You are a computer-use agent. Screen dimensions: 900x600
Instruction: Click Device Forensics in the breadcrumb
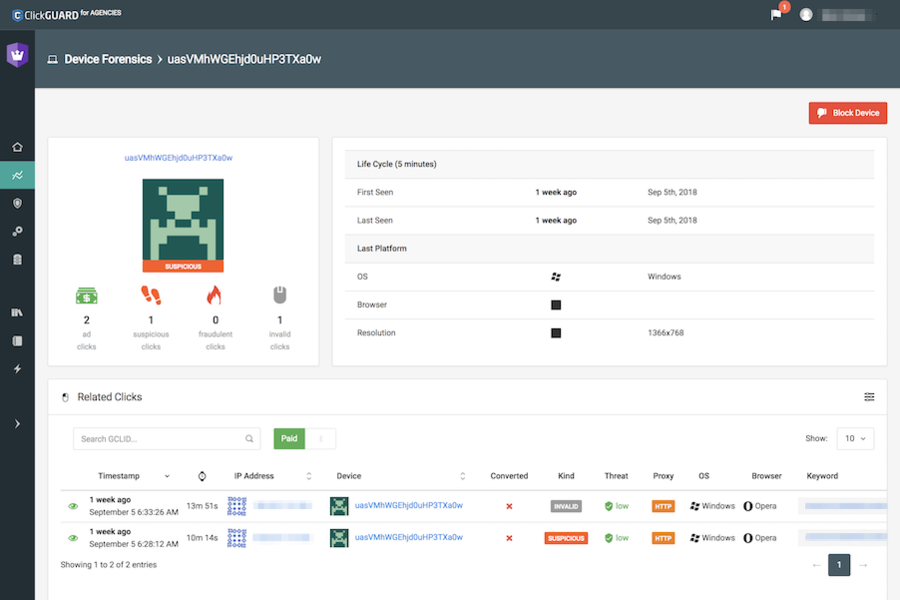coord(107,59)
